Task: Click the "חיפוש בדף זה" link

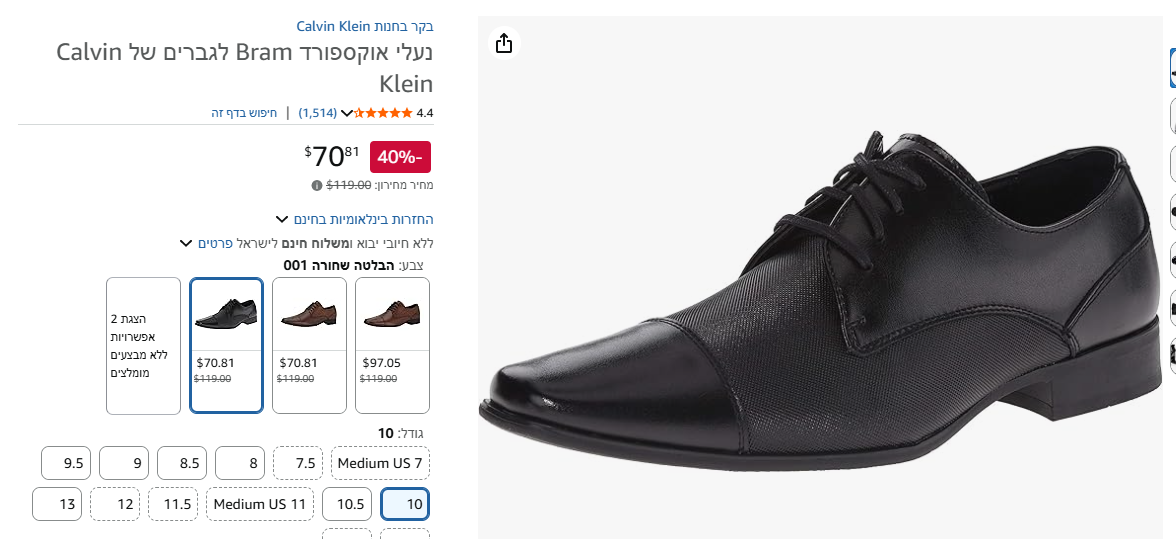Action: coord(244,113)
